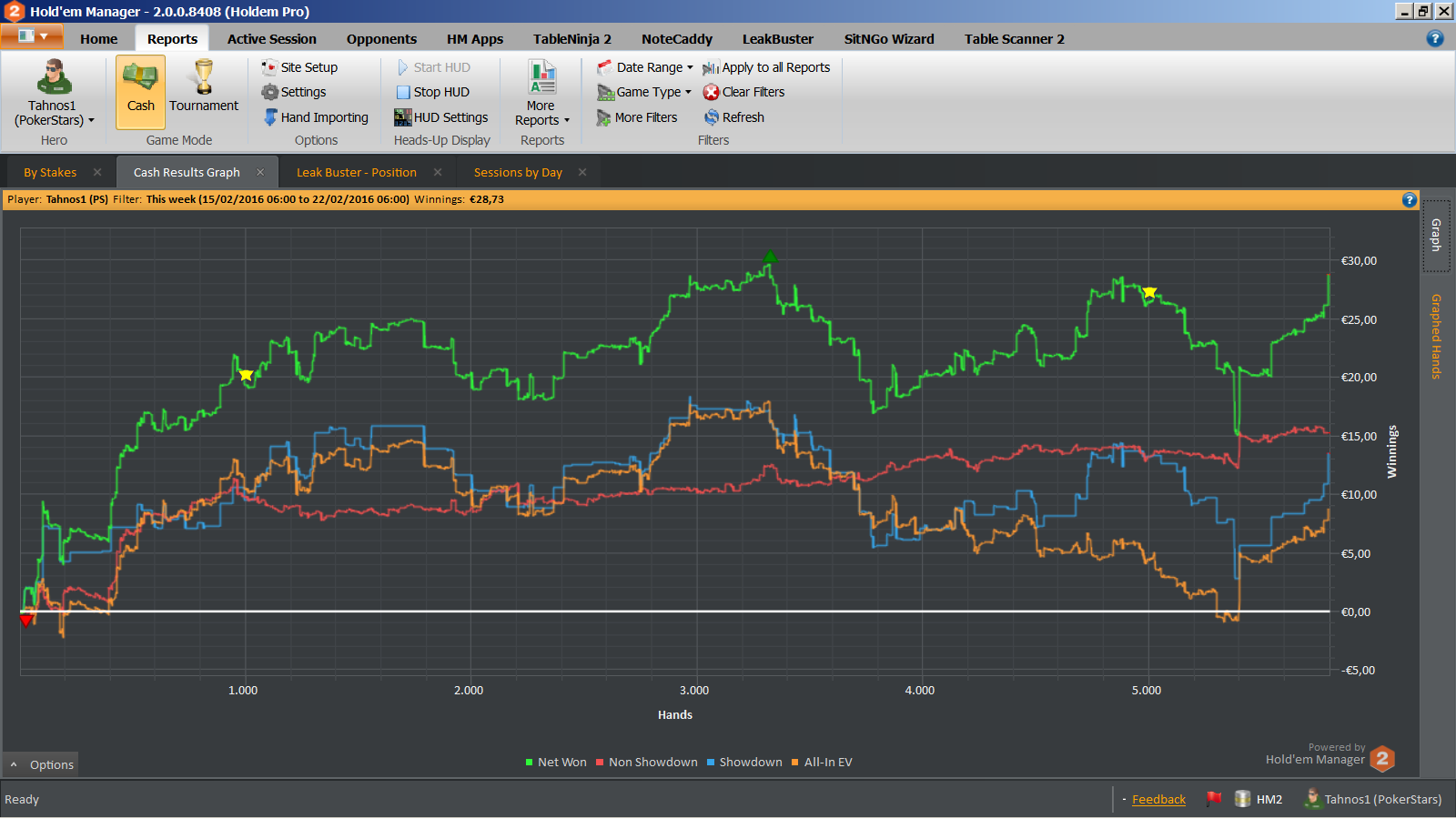Screen dimensions: 1456x819
Task: Clear Filters with the red X icon
Action: 743,92
